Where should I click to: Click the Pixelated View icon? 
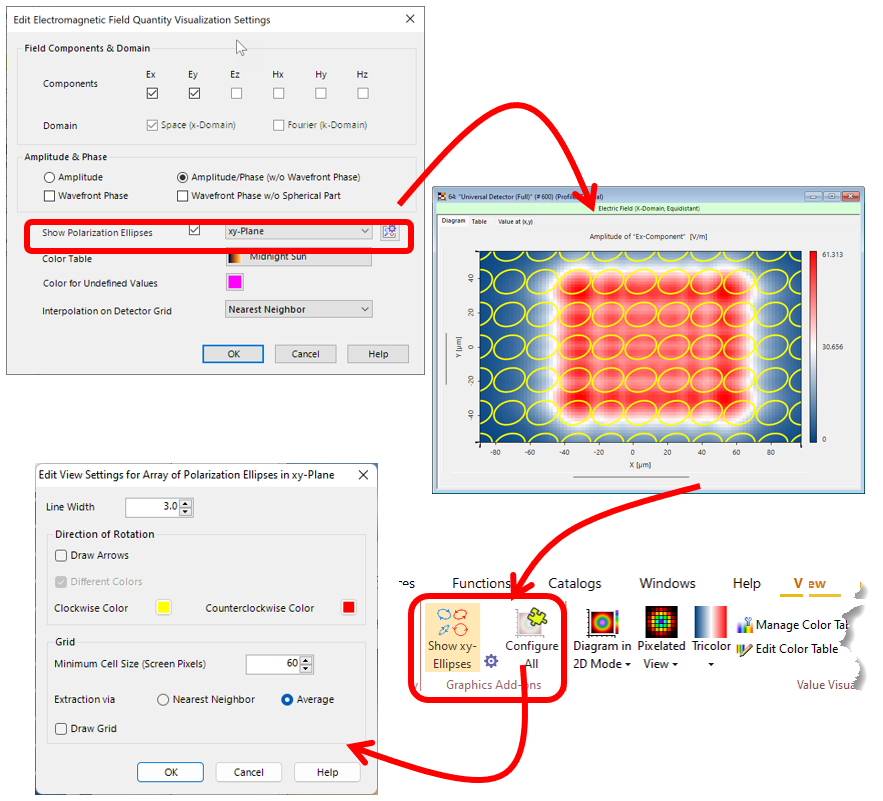click(x=661, y=622)
